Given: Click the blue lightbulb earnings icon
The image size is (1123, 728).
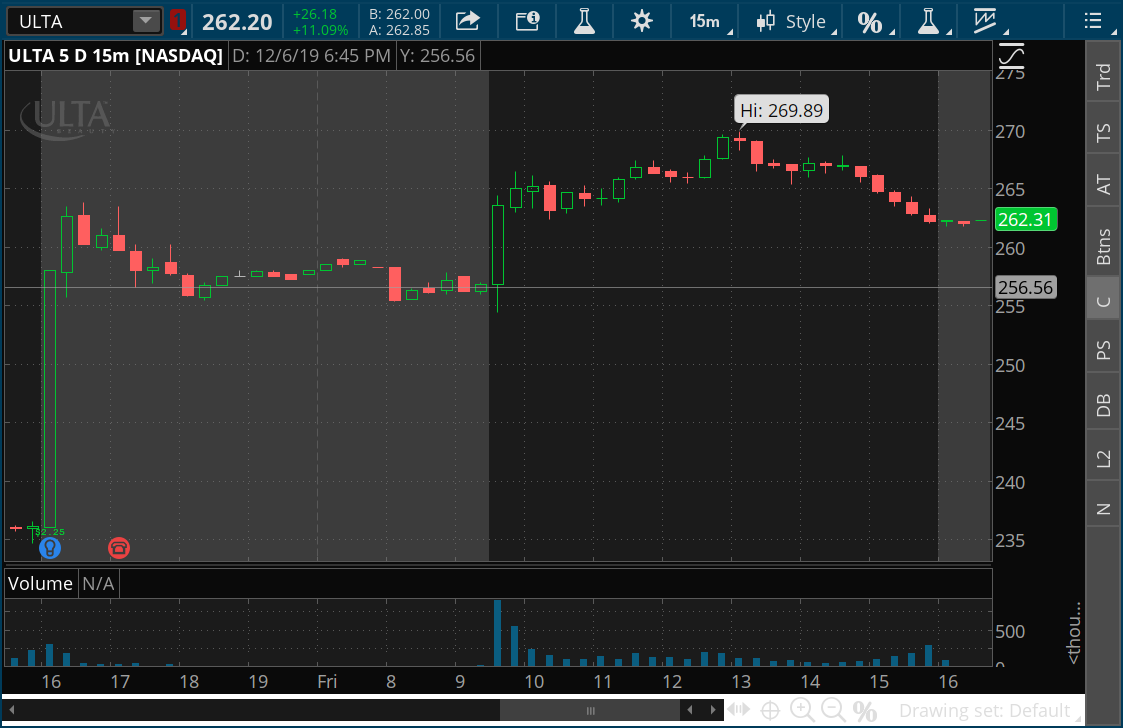Looking at the screenshot, I should (x=49, y=548).
